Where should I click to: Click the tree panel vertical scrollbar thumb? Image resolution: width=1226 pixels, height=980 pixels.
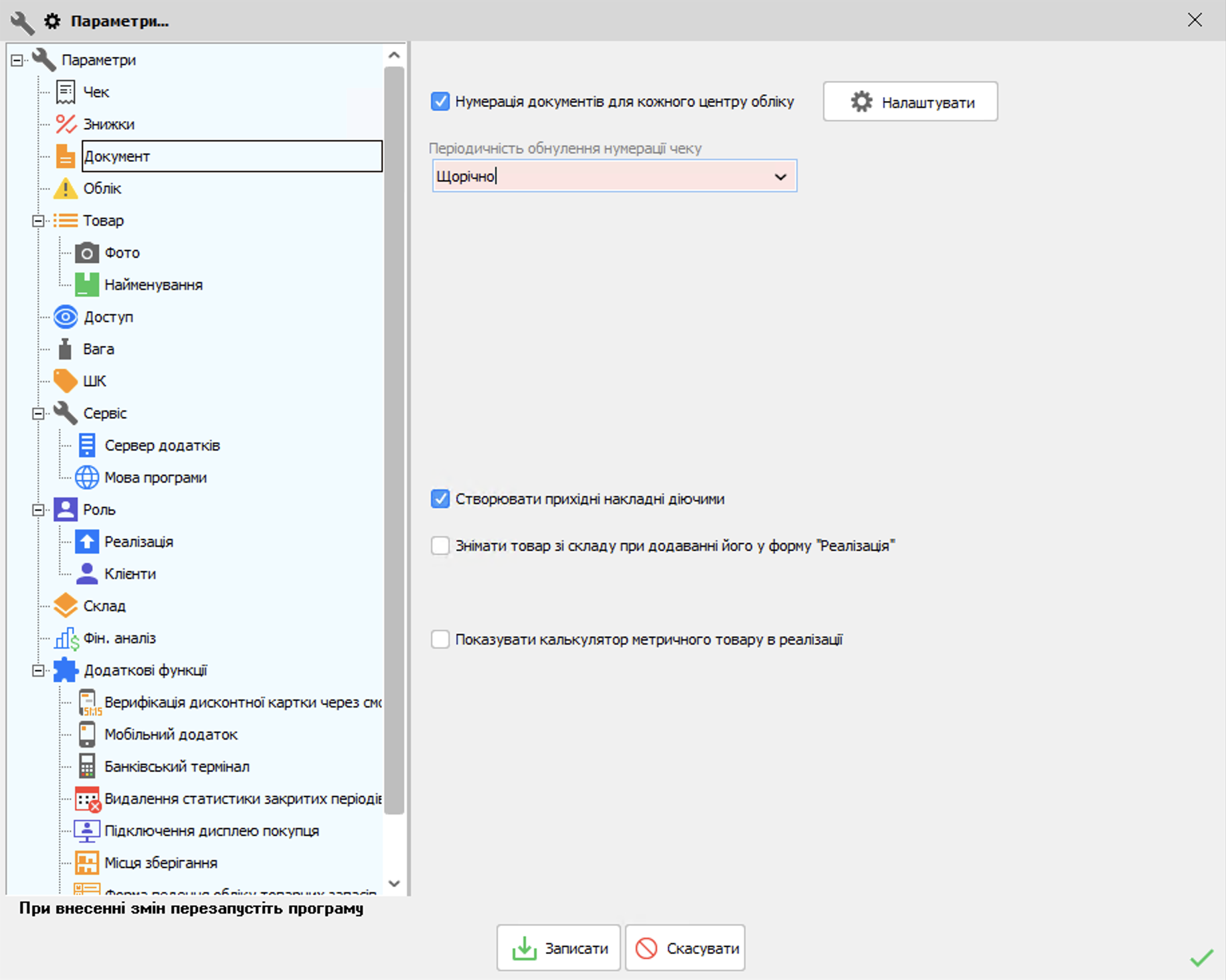395,440
